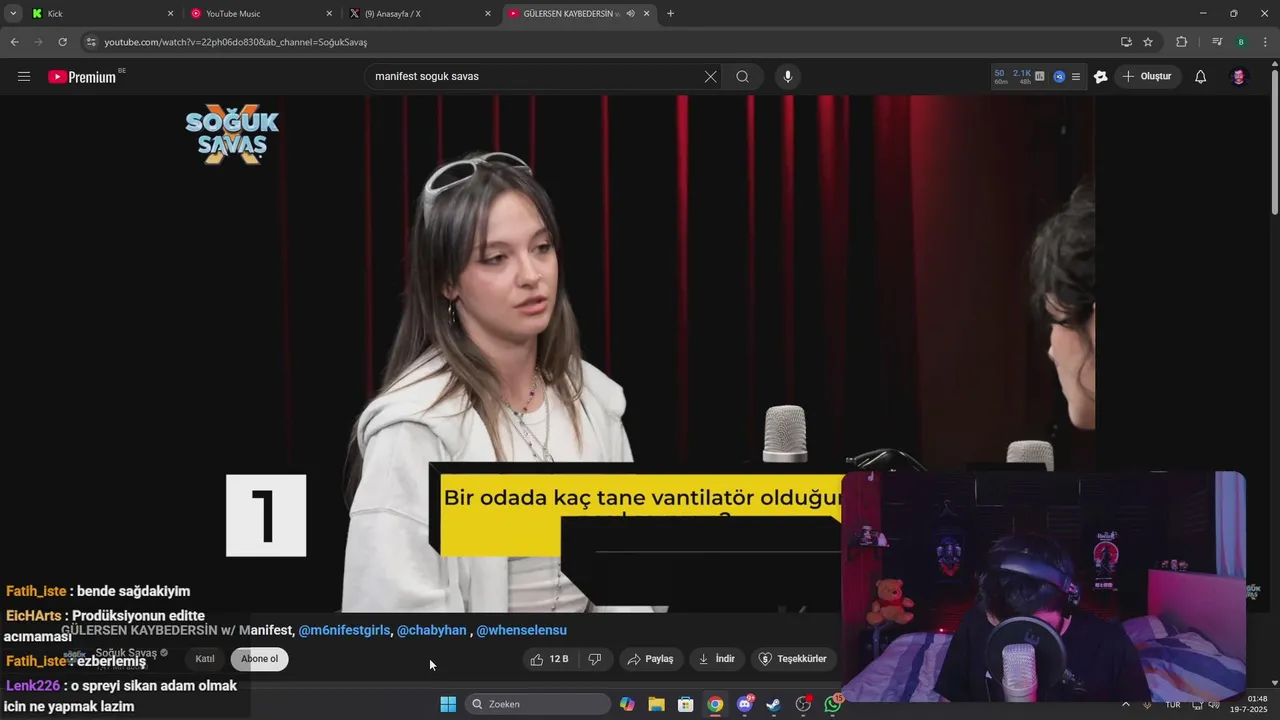This screenshot has height=720, width=1280.
Task: Click the Oluştur create button
Action: [1148, 77]
